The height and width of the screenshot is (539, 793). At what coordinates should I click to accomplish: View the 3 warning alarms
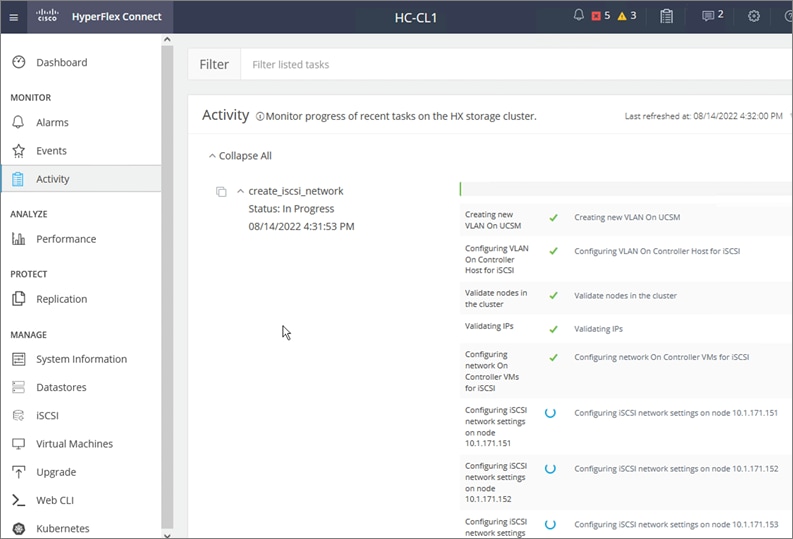(x=627, y=16)
